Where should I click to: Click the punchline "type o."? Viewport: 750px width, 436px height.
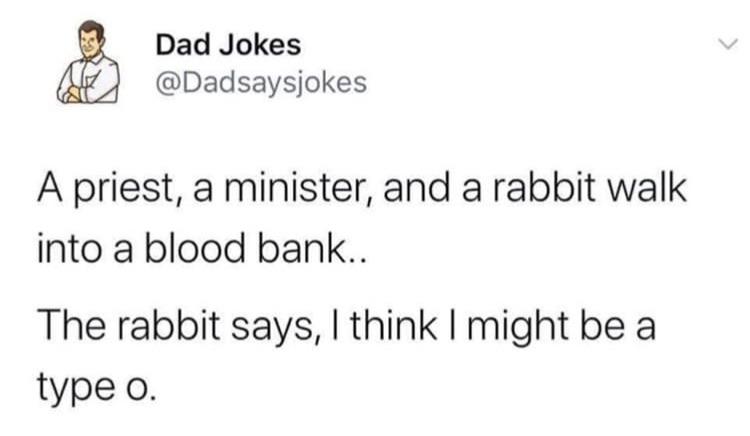[97, 385]
